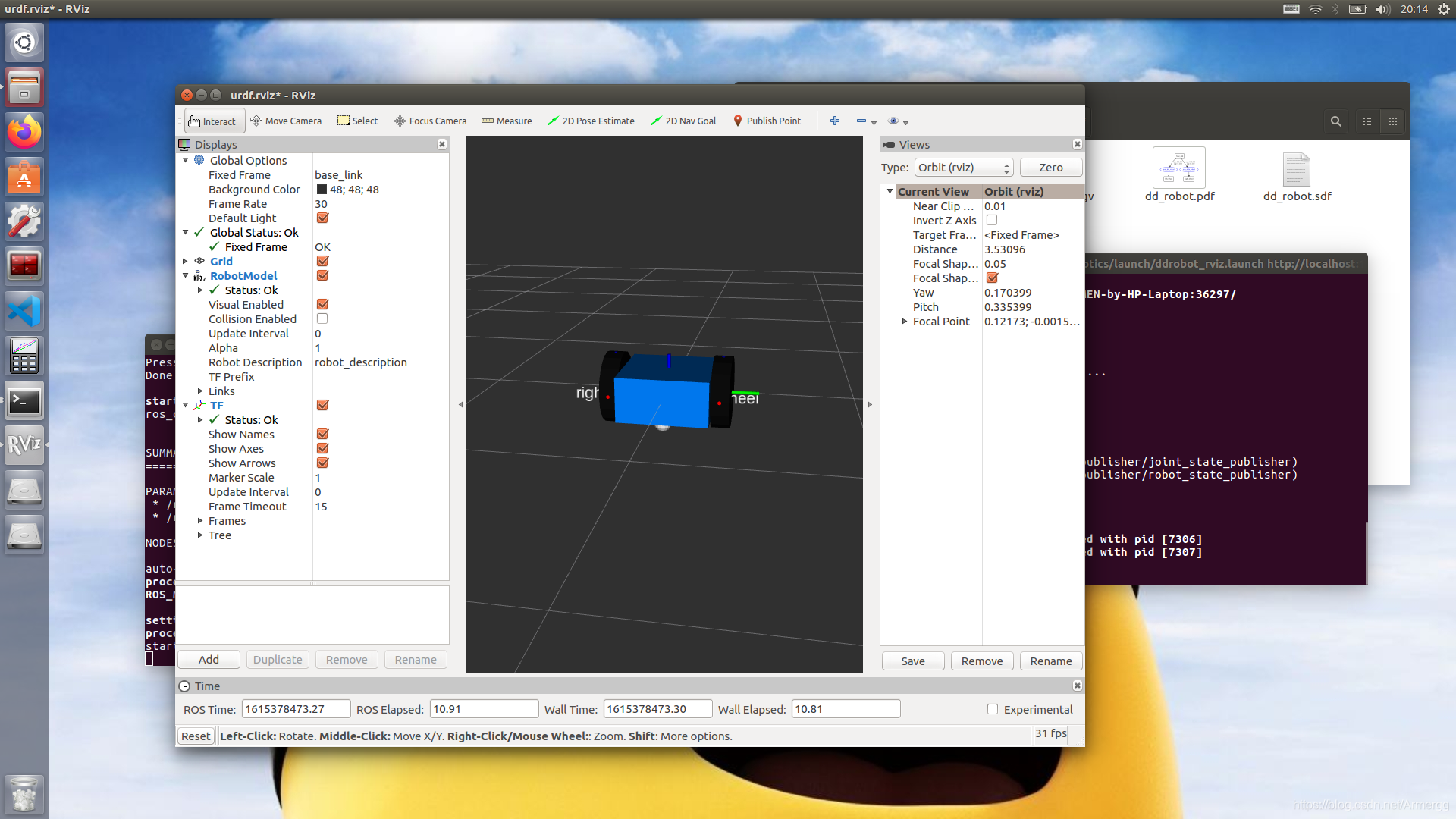Click the Wall Elapsed field
Screen dimensions: 1456x819
coord(846,709)
